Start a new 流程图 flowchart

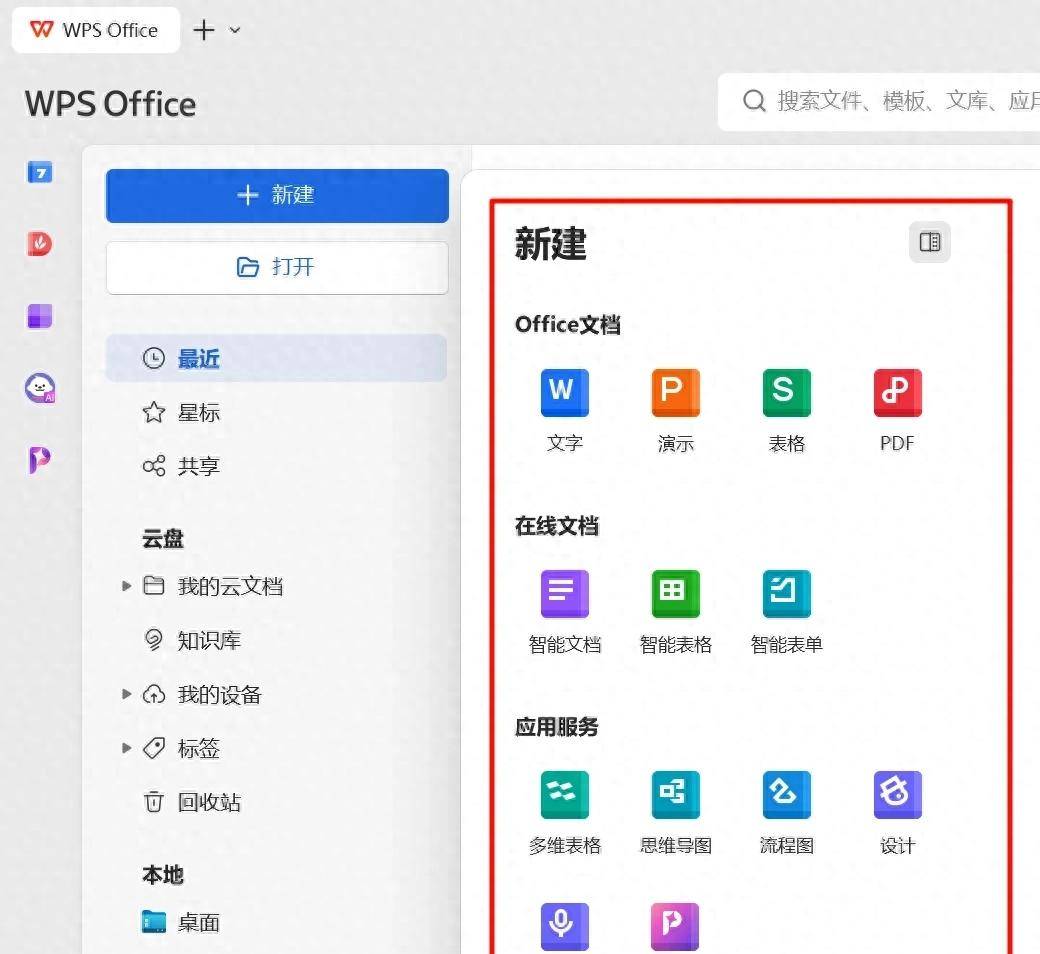tap(786, 794)
